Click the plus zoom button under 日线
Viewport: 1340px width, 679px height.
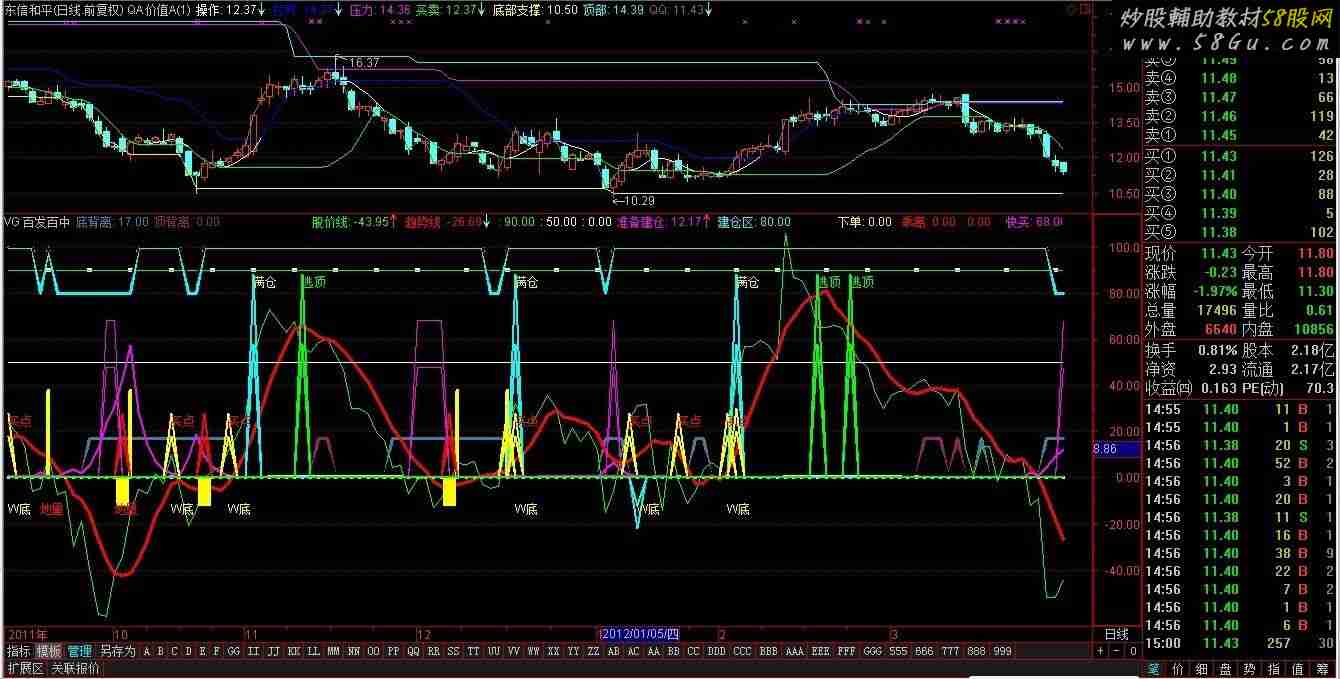pyautogui.click(x=1101, y=651)
